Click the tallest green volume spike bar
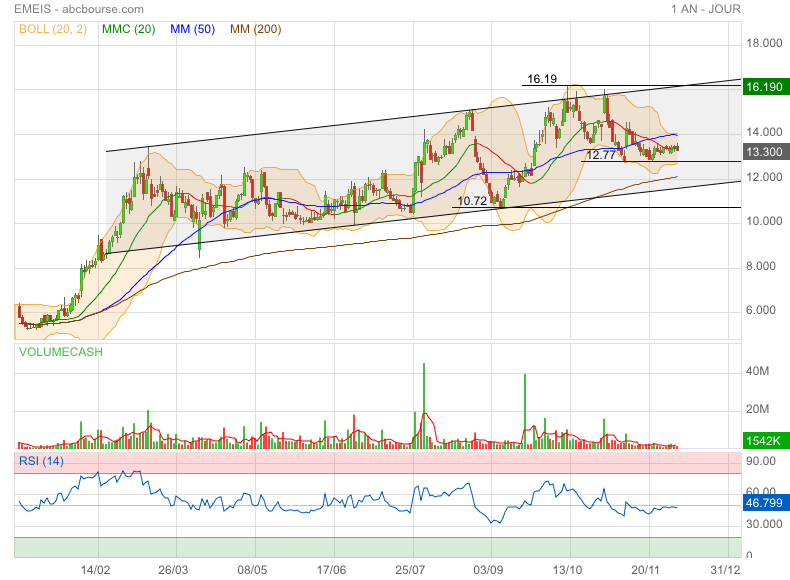This screenshot has height=580, width=790. point(424,405)
